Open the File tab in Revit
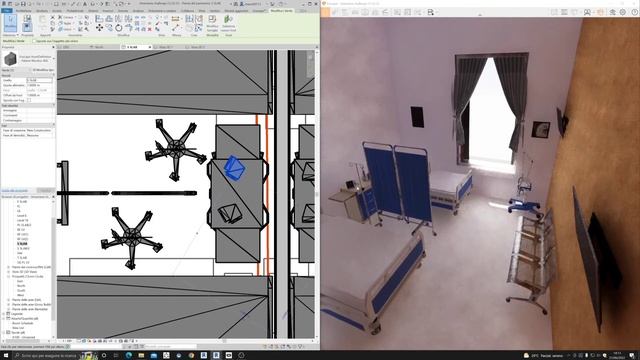The width and height of the screenshot is (640, 360). click(x=7, y=11)
